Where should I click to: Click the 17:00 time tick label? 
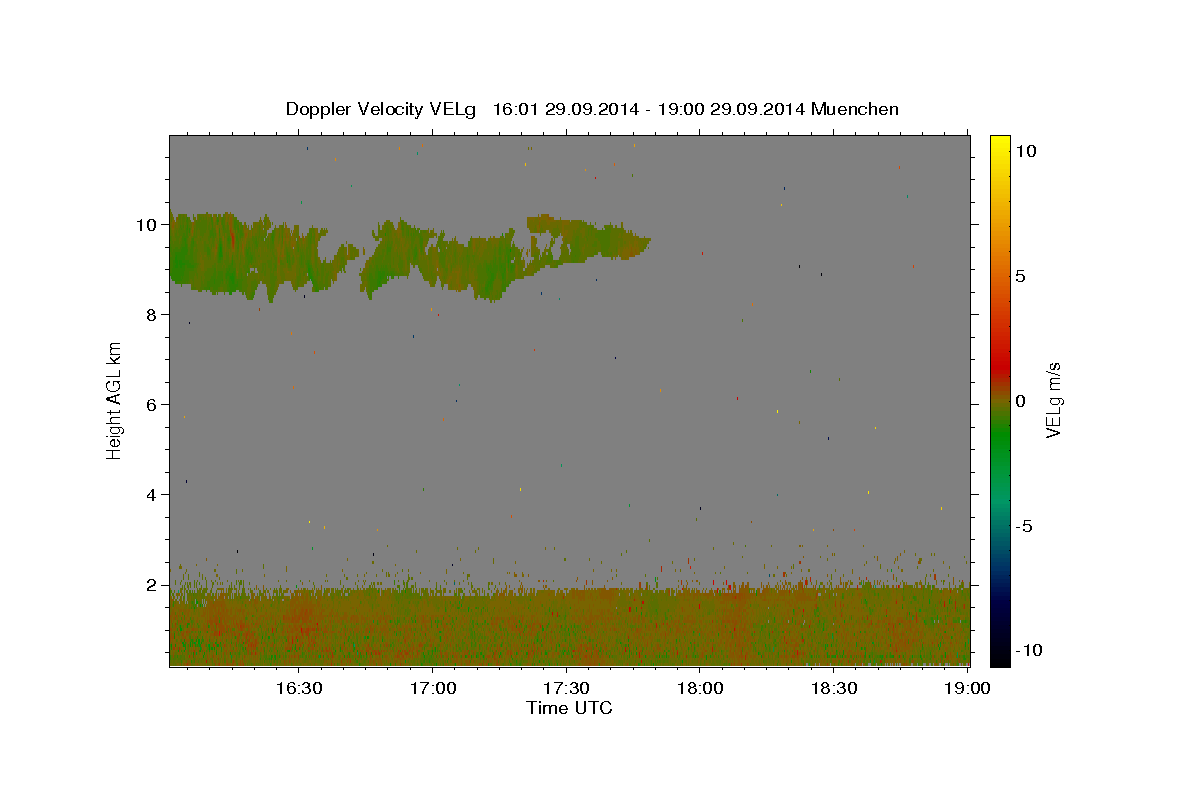[433, 688]
